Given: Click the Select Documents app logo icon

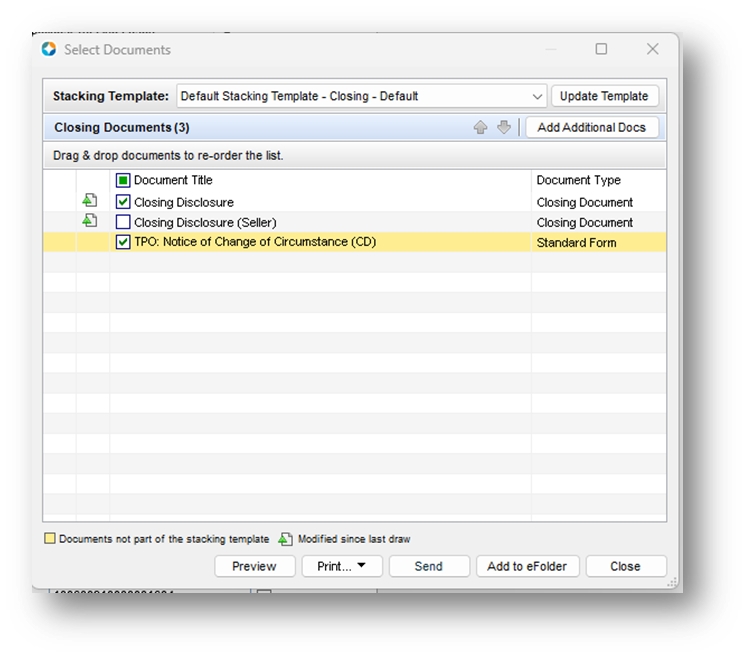Looking at the screenshot, I should (49, 49).
